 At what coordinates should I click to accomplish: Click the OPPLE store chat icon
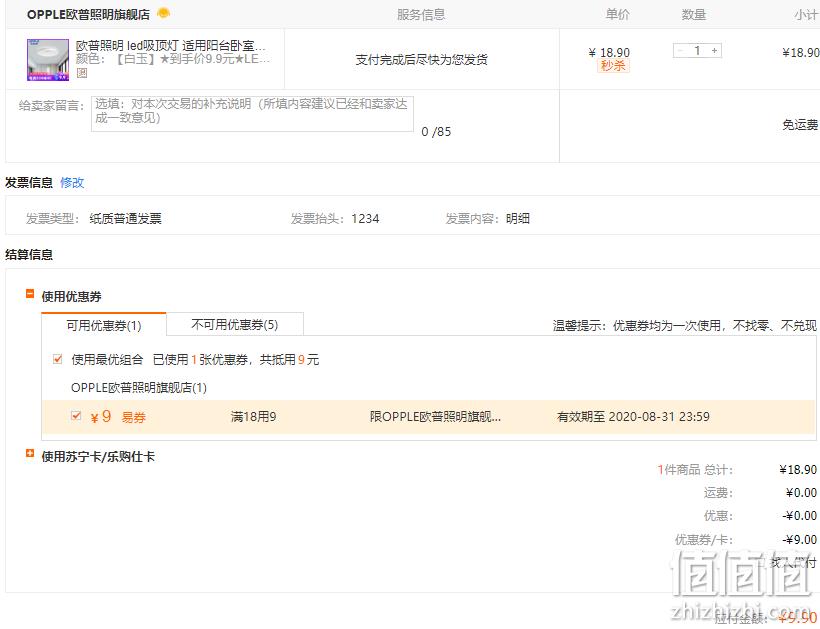pyautogui.click(x=163, y=13)
